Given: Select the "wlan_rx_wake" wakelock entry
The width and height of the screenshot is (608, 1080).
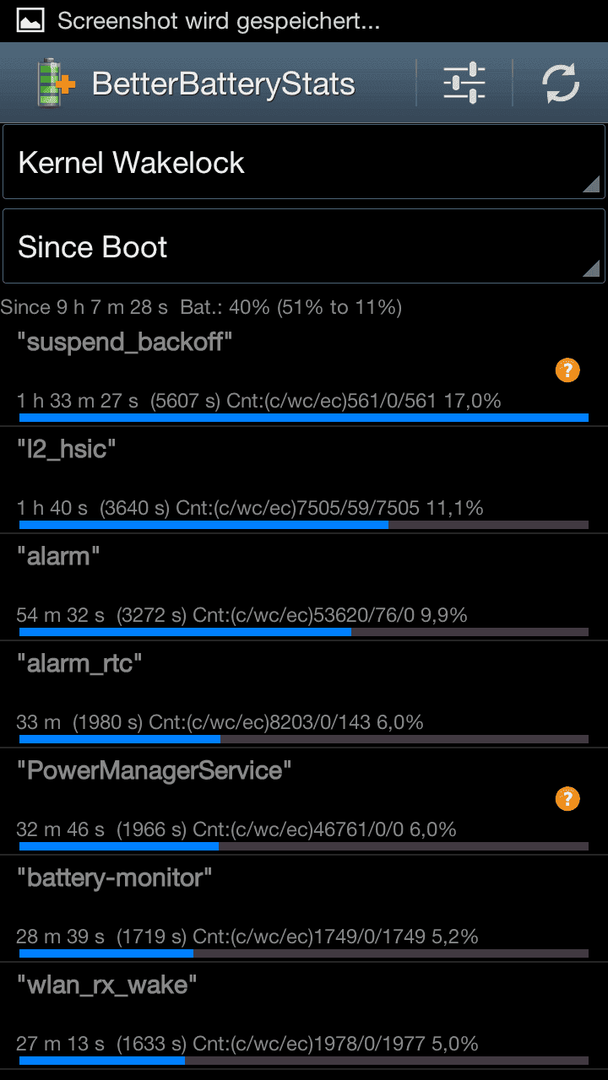Looking at the screenshot, I should (304, 1016).
